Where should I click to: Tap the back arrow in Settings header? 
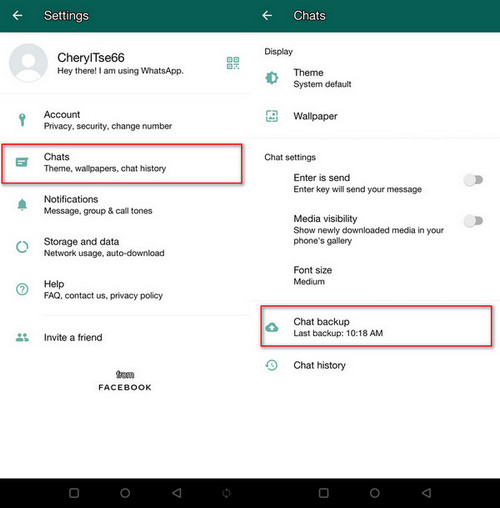point(17,15)
